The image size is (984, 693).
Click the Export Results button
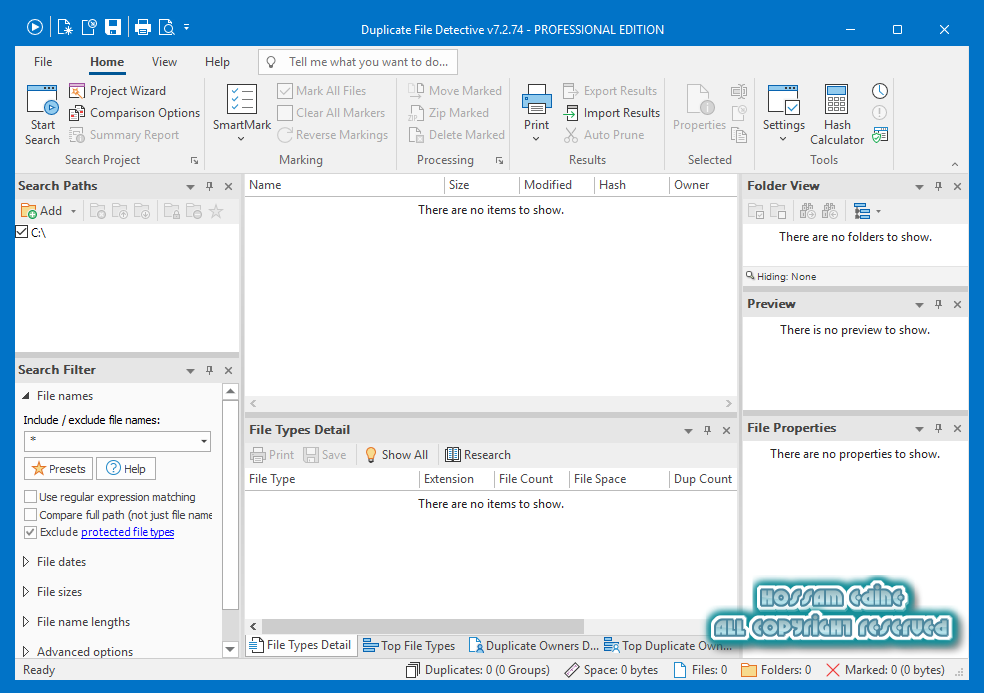pos(610,91)
